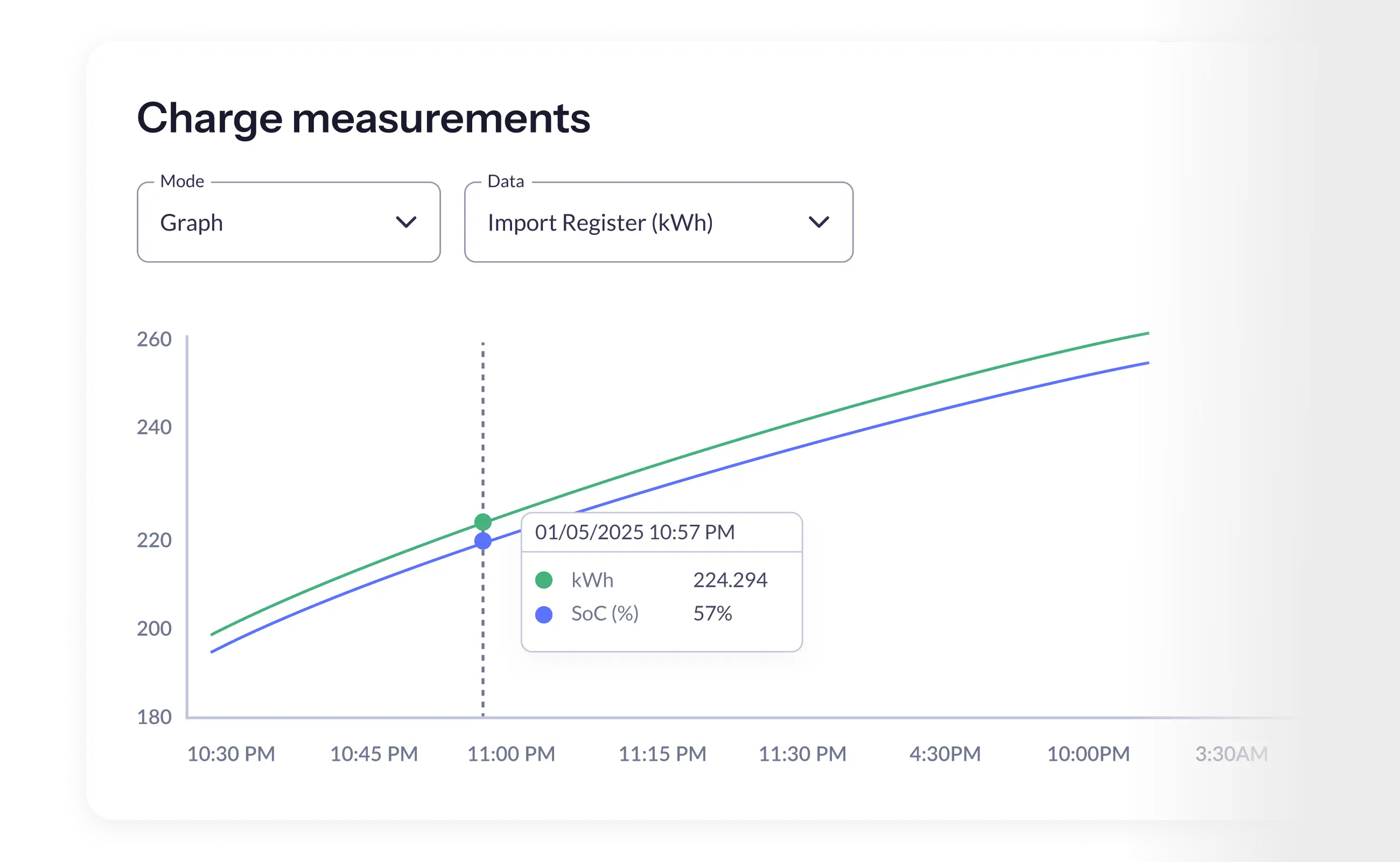
Task: Click the 200 y-axis label
Action: click(154, 629)
